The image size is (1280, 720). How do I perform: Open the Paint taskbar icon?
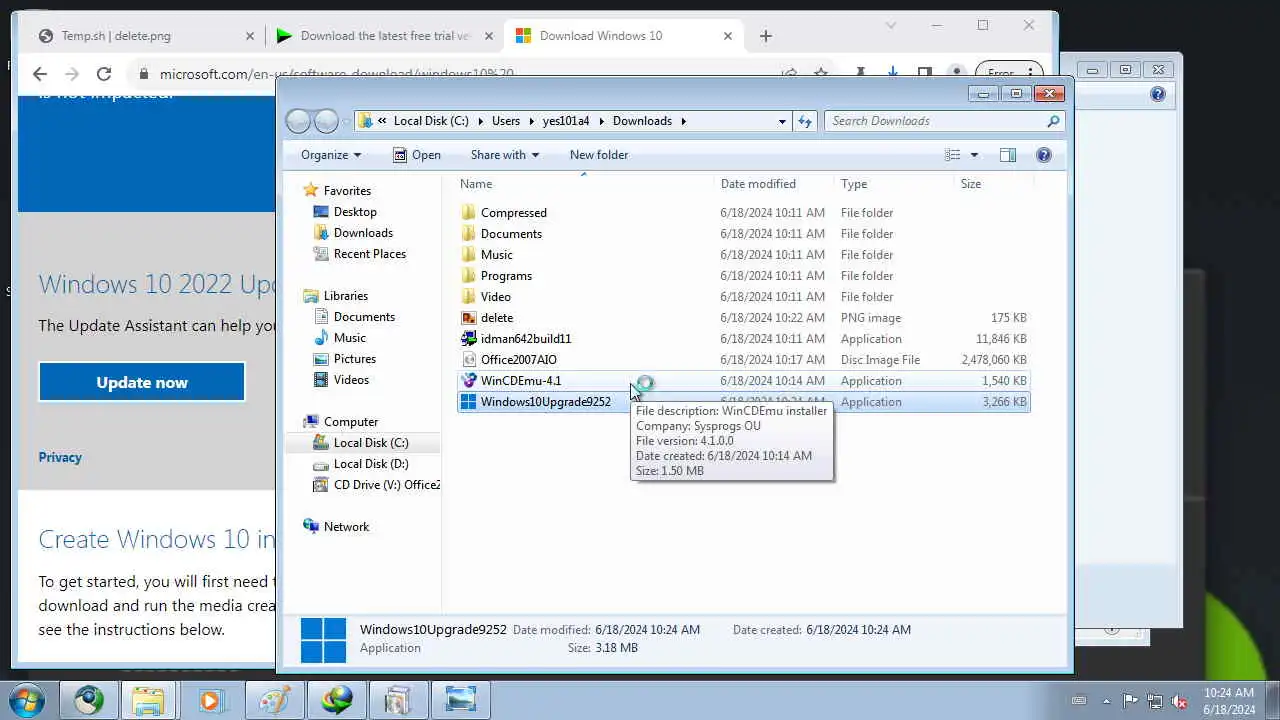click(274, 700)
